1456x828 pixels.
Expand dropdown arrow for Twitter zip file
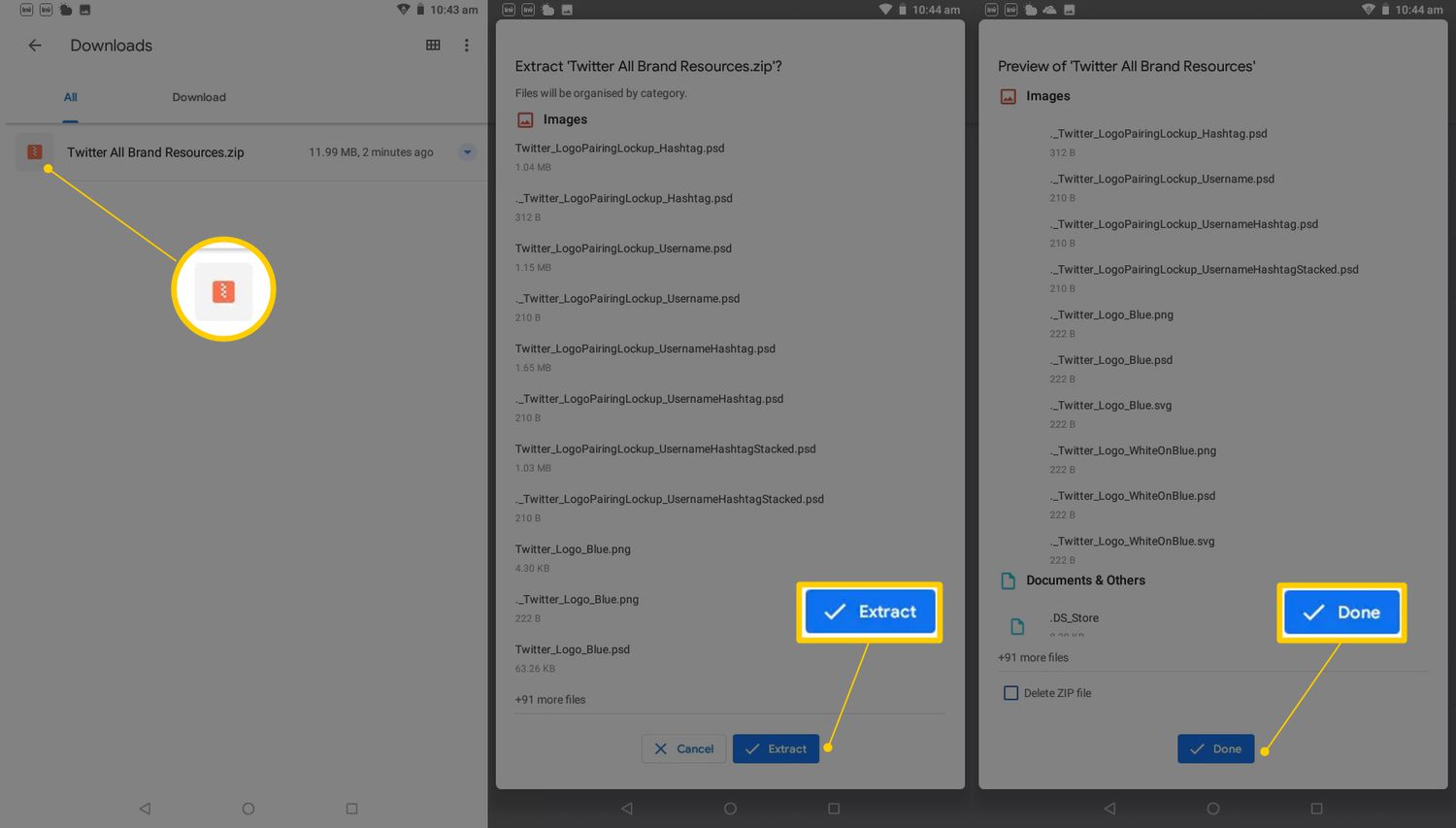click(x=467, y=152)
